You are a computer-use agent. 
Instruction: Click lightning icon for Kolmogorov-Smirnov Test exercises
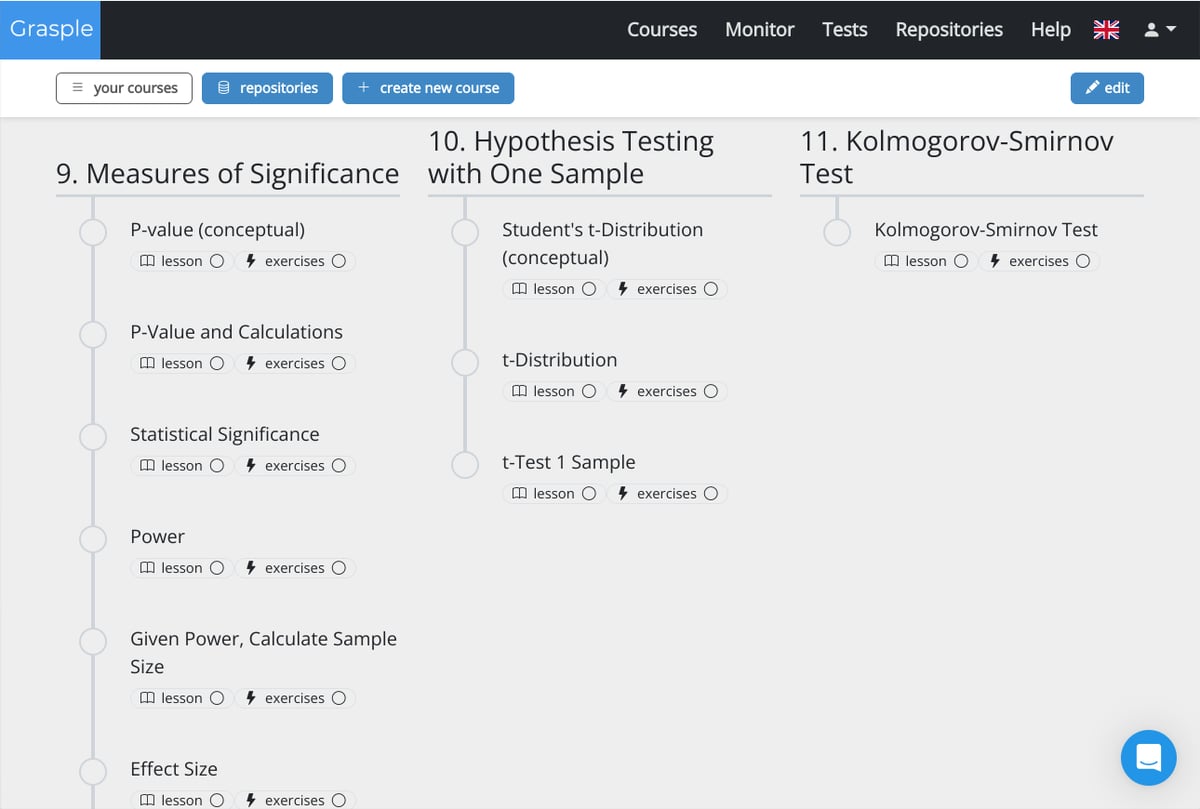pos(995,261)
